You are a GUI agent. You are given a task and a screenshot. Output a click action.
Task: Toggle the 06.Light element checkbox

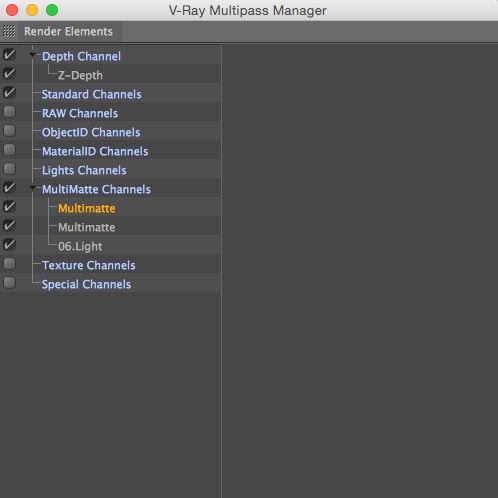click(9, 245)
